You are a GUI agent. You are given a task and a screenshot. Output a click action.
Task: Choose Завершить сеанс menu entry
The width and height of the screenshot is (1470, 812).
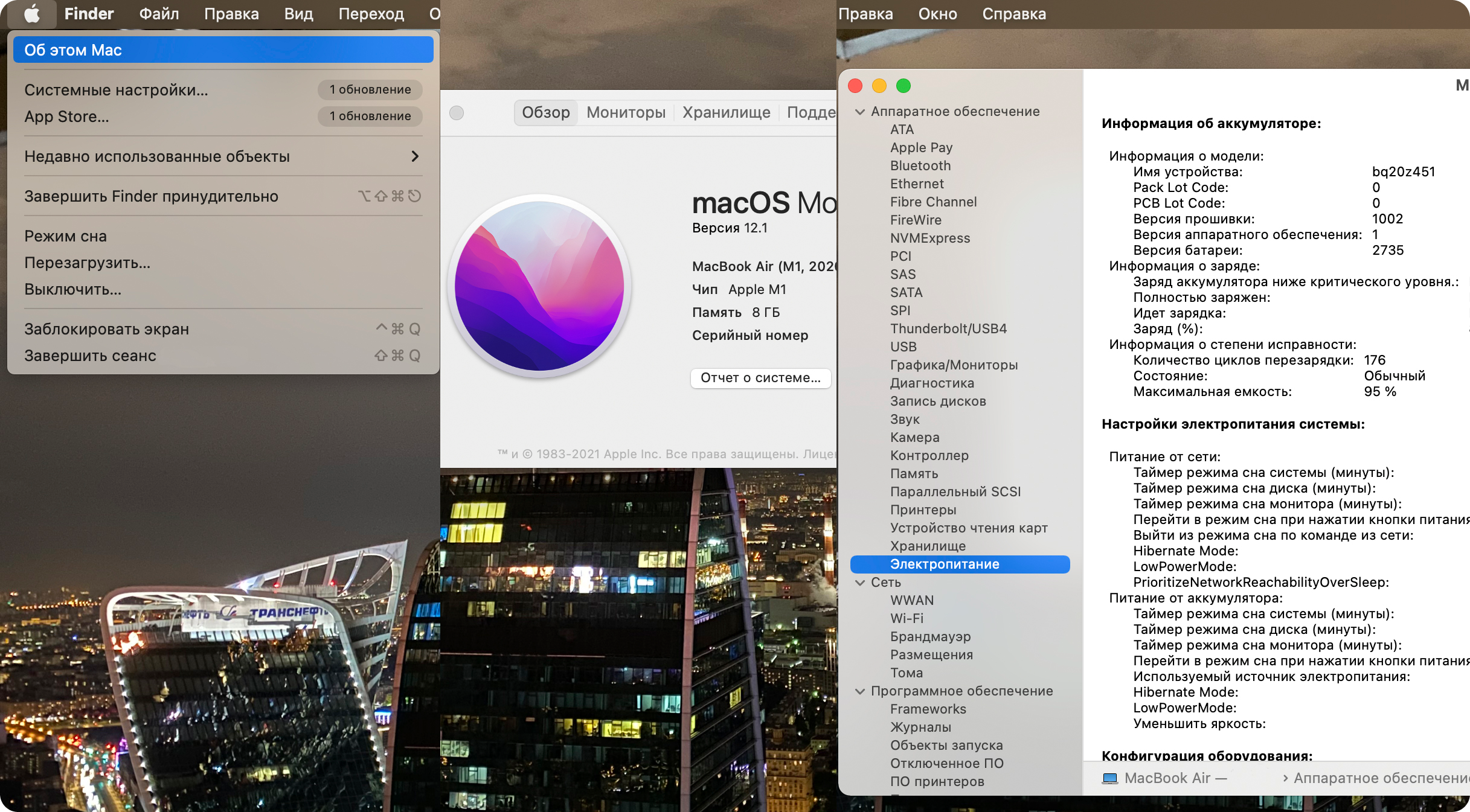point(223,356)
